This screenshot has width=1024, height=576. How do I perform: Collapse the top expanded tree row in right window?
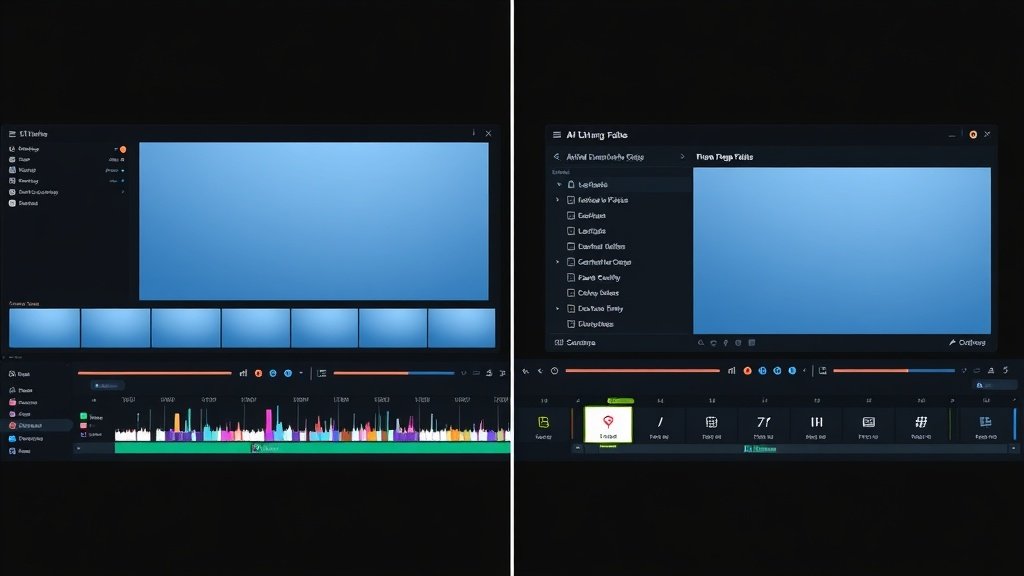click(x=559, y=185)
